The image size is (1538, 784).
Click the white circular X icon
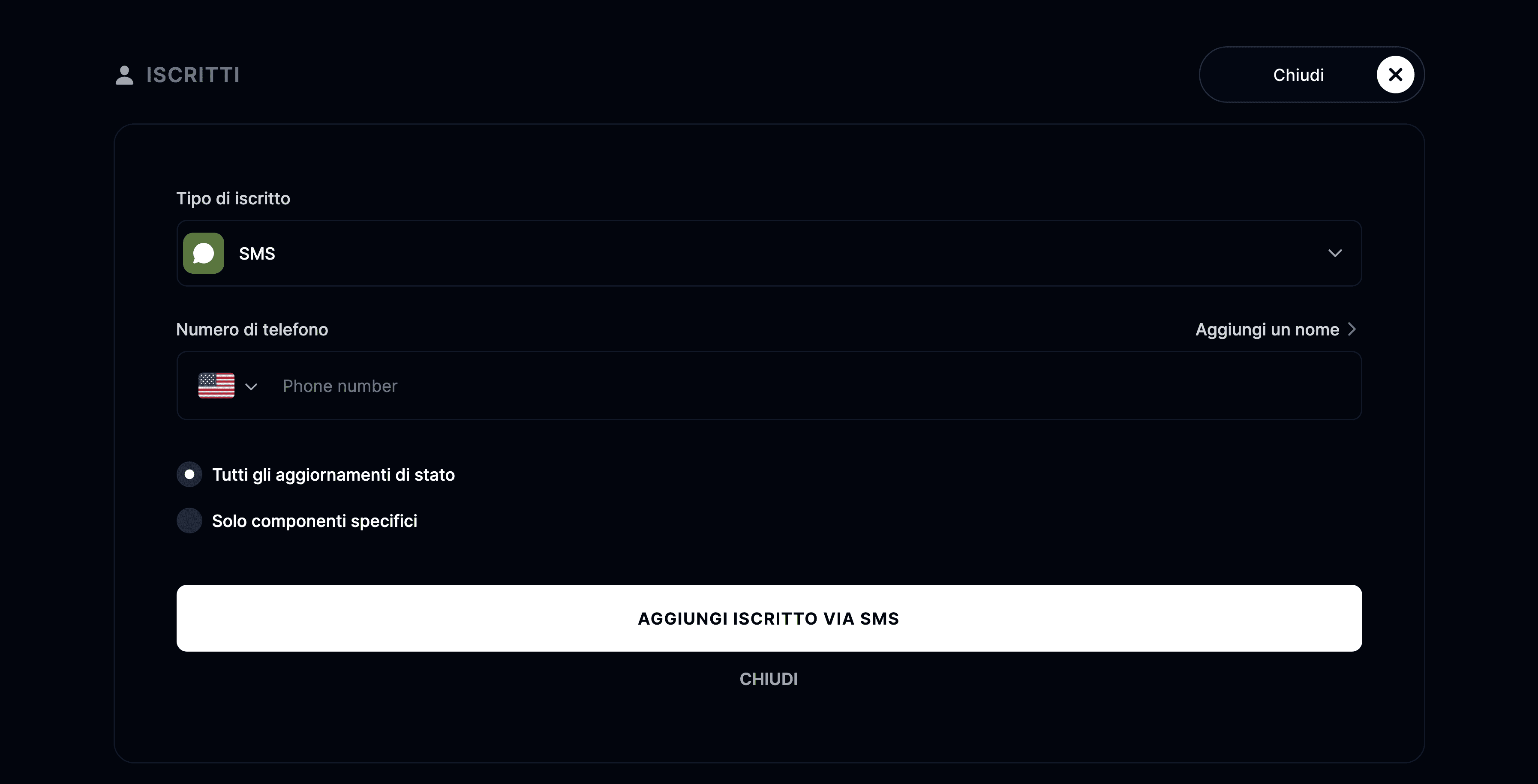click(1395, 75)
